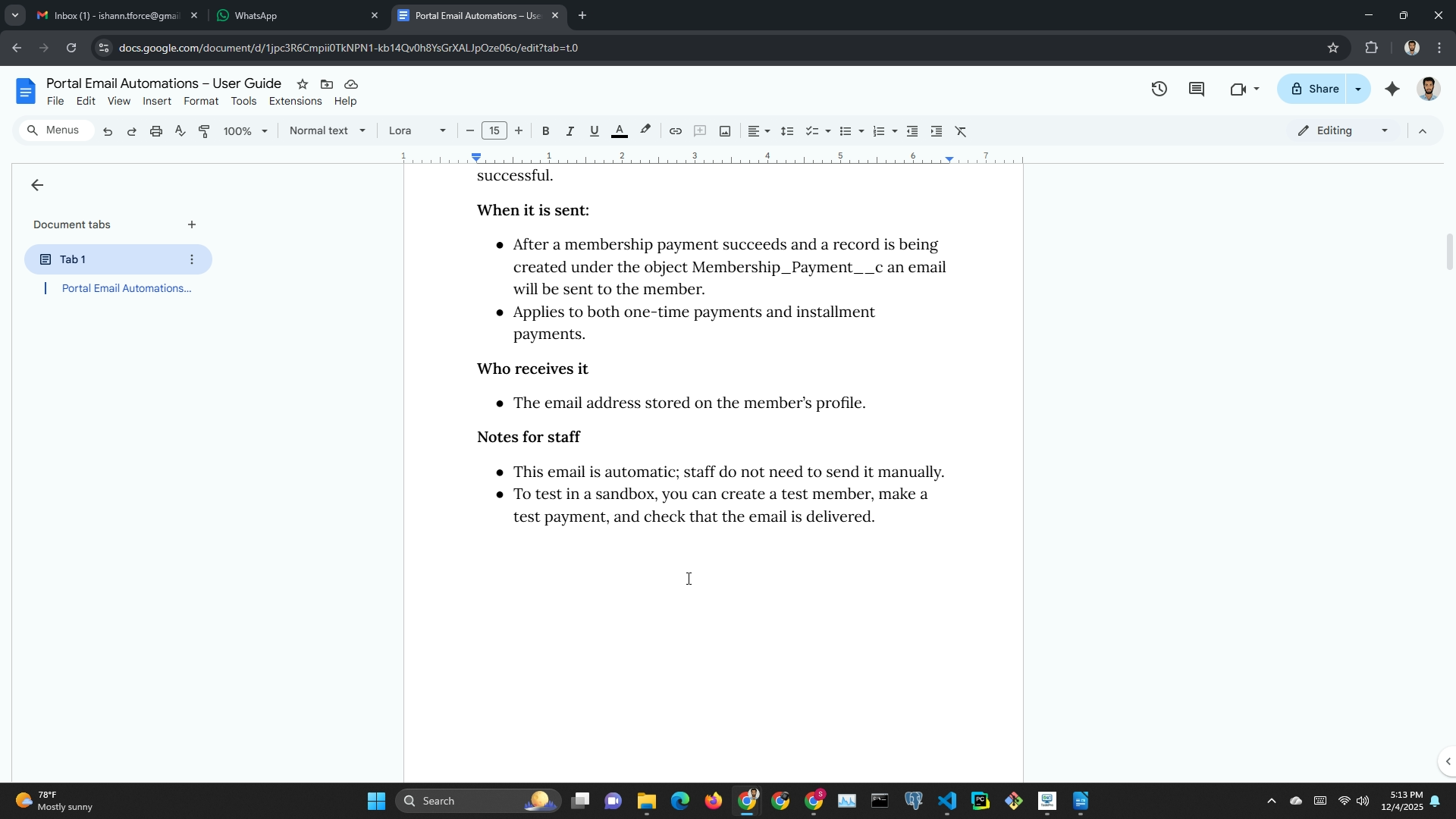
Task: Toggle Underline formatting
Action: tap(595, 131)
